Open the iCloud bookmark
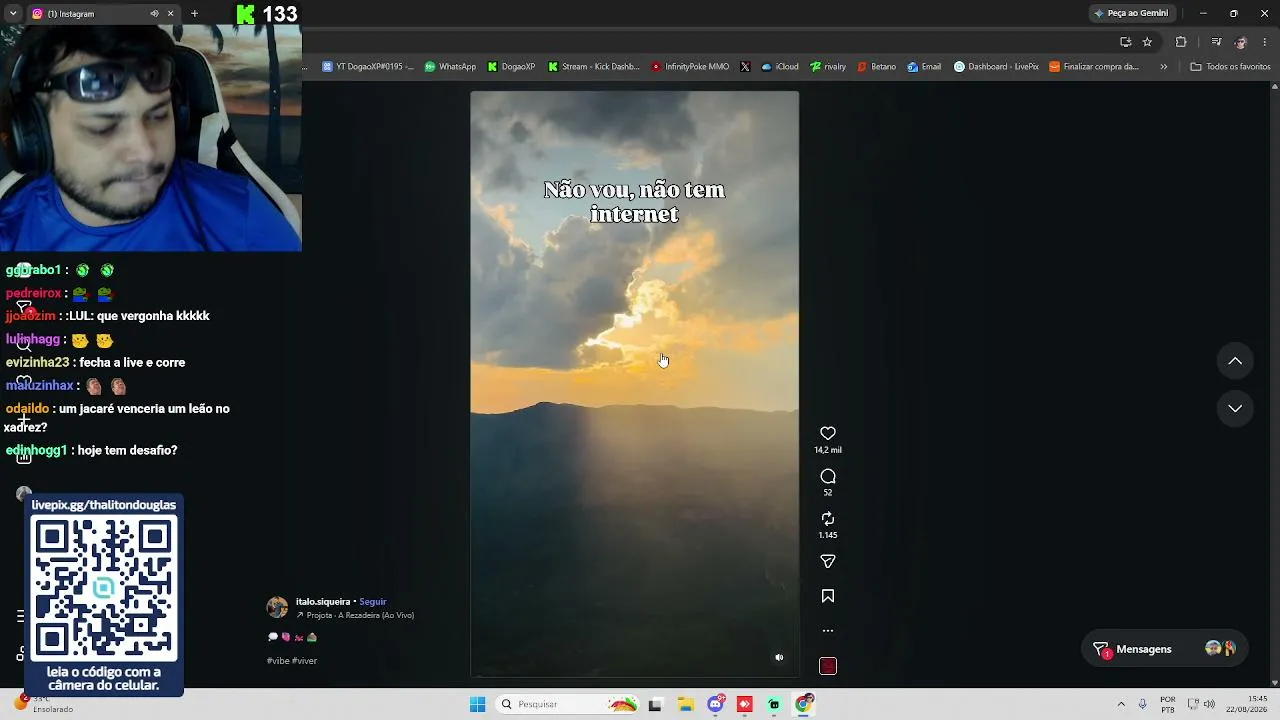 point(780,67)
